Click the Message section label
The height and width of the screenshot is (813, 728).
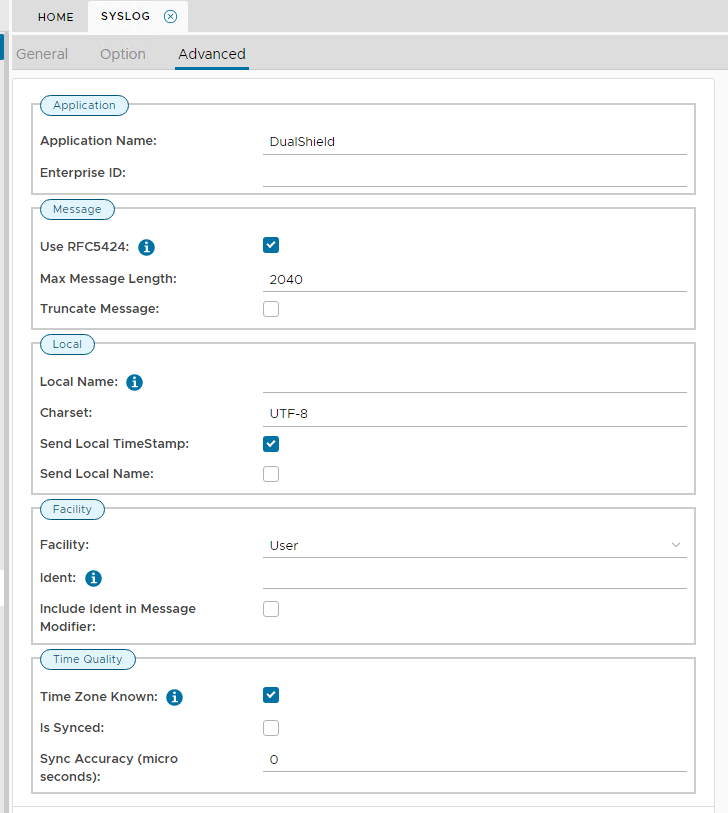pyautogui.click(x=77, y=209)
